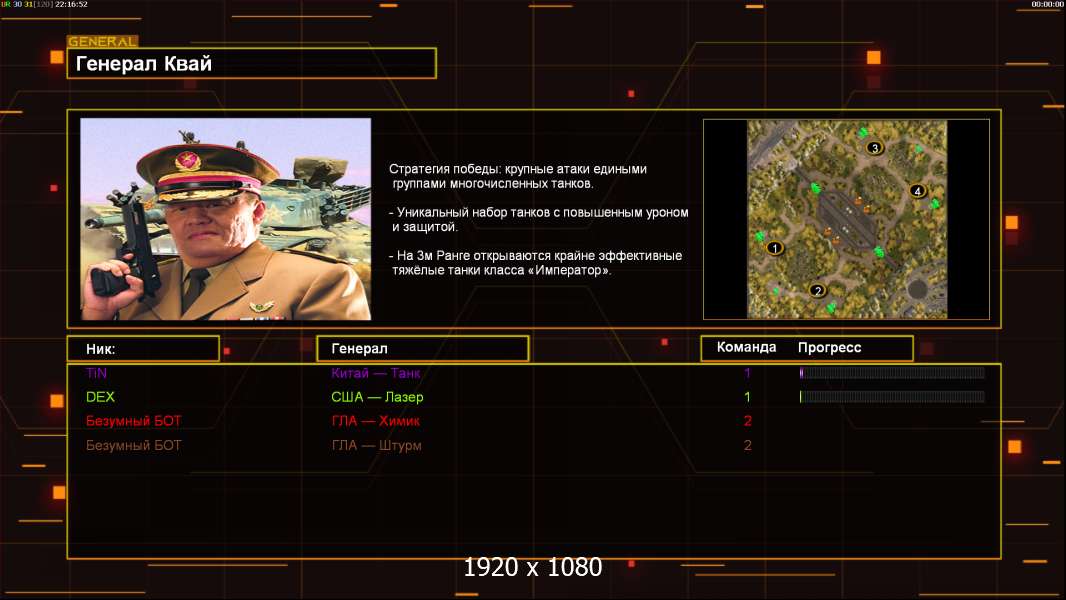Click the 'Прогресс' column header

coord(829,348)
